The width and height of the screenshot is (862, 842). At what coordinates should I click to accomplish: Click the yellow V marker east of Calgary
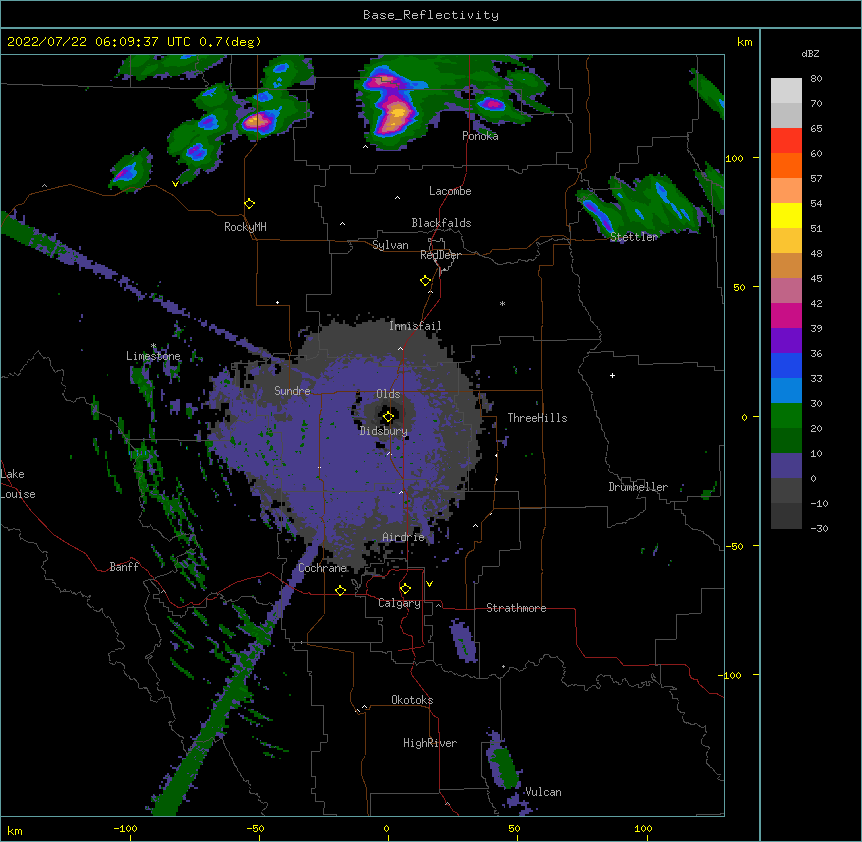coord(429,584)
